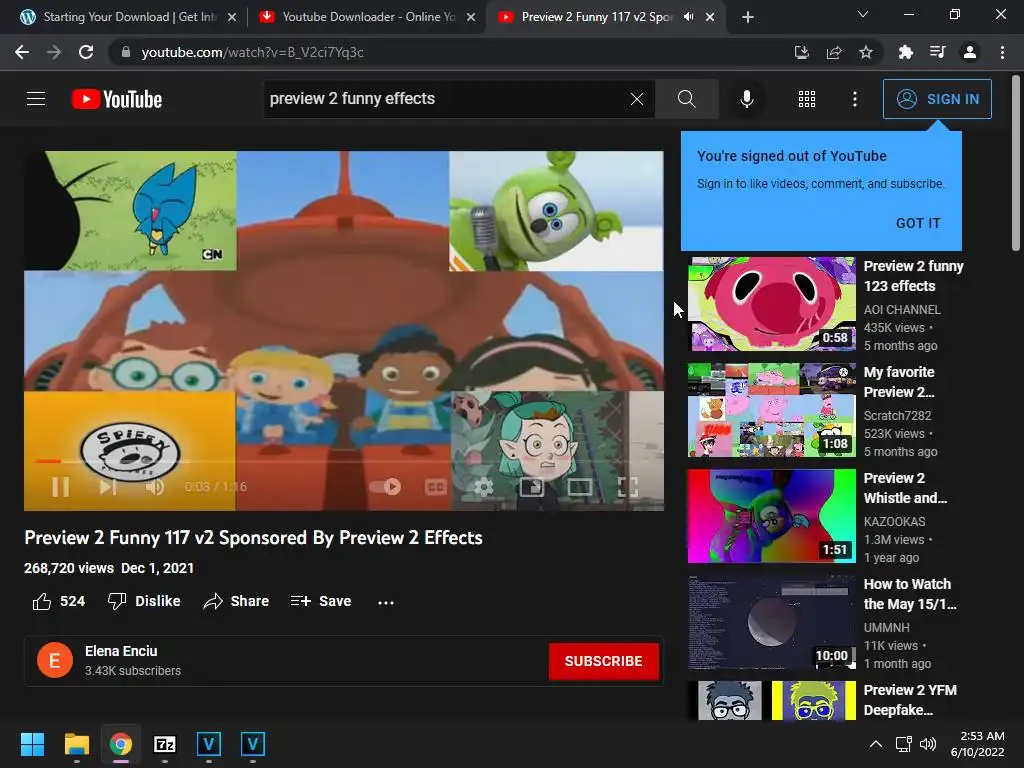Show hidden system tray icons

pos(876,744)
